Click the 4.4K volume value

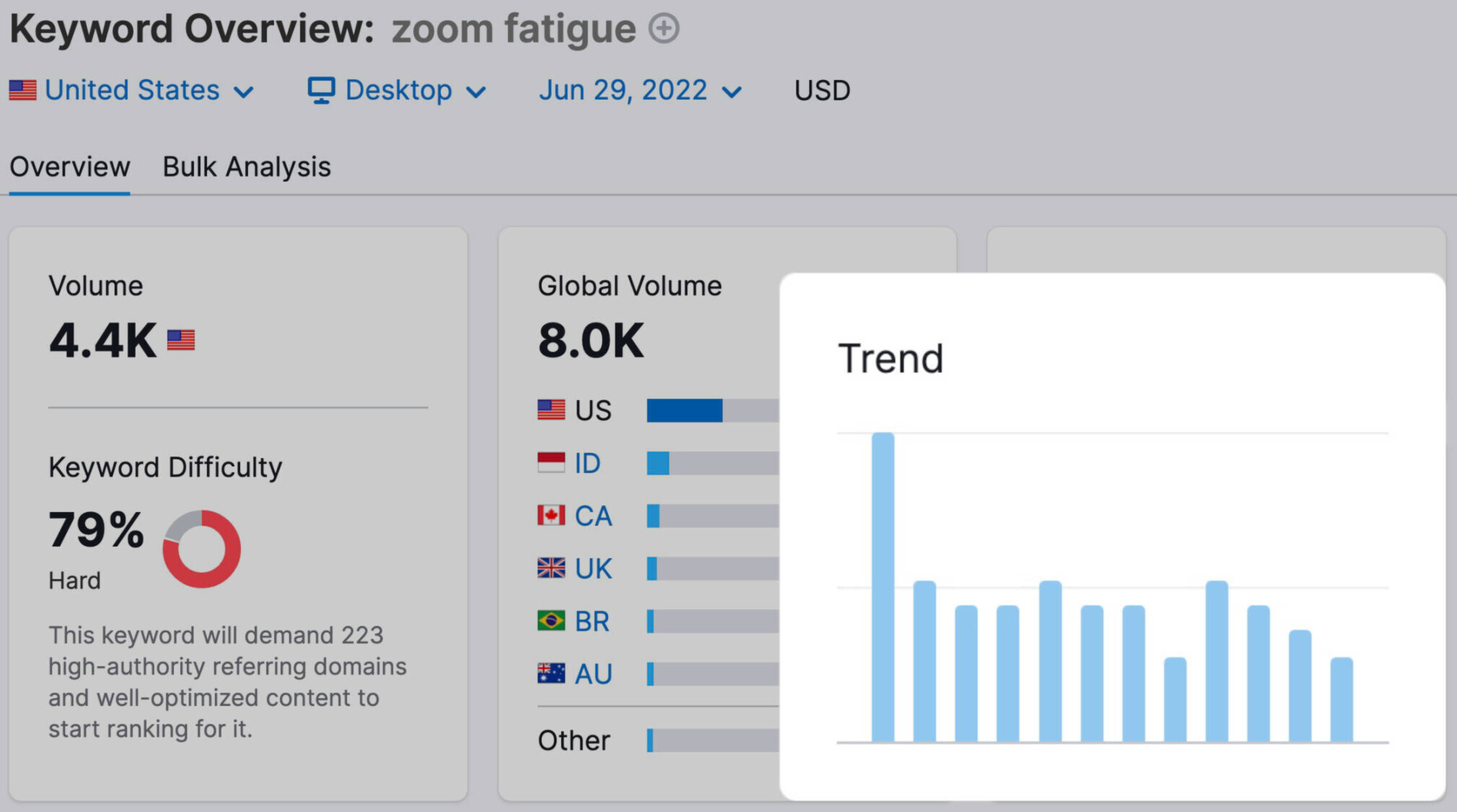102,340
